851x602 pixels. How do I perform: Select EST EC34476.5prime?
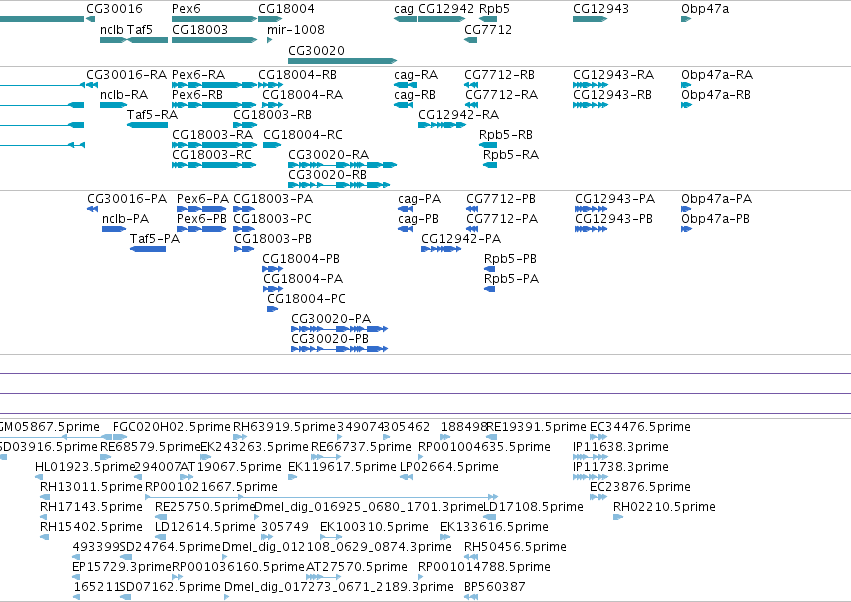coord(640,427)
